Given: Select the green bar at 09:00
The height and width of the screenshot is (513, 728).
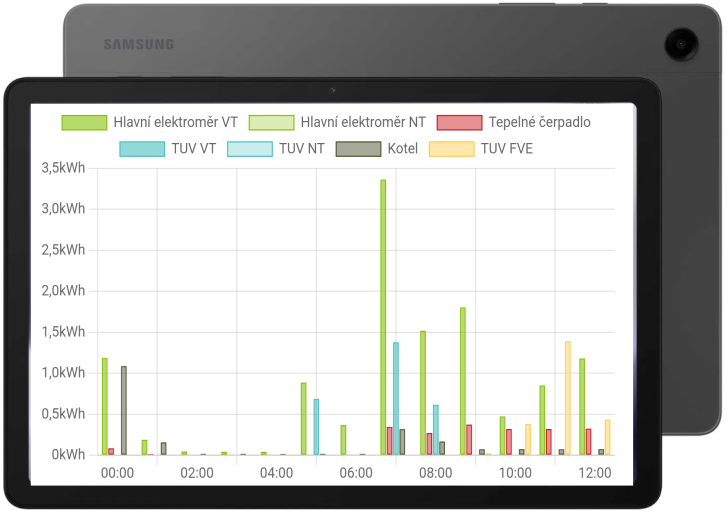Looking at the screenshot, I should click(462, 381).
